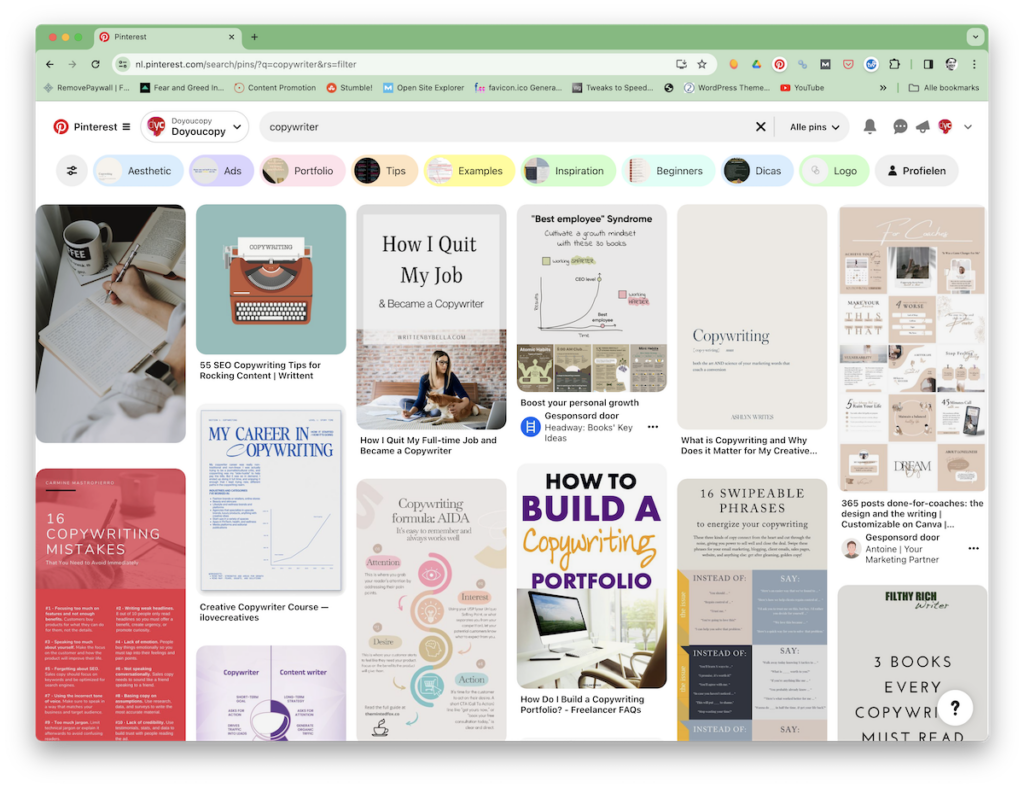Clear the search with the X icon
Image resolution: width=1024 pixels, height=788 pixels.
coord(760,127)
